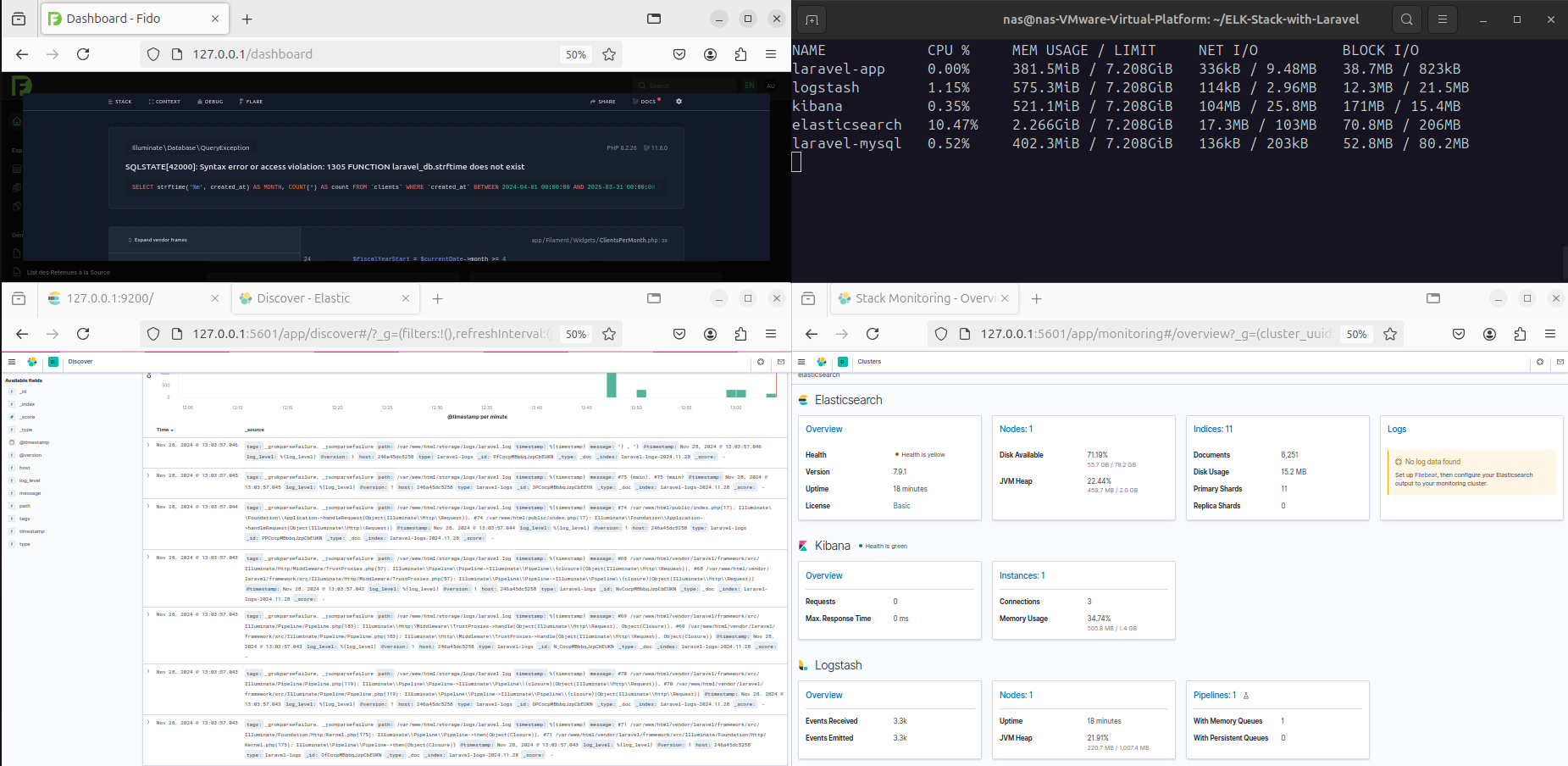Open the DOCS link in the error header
Image resolution: width=1568 pixels, height=766 pixels.
[x=646, y=102]
